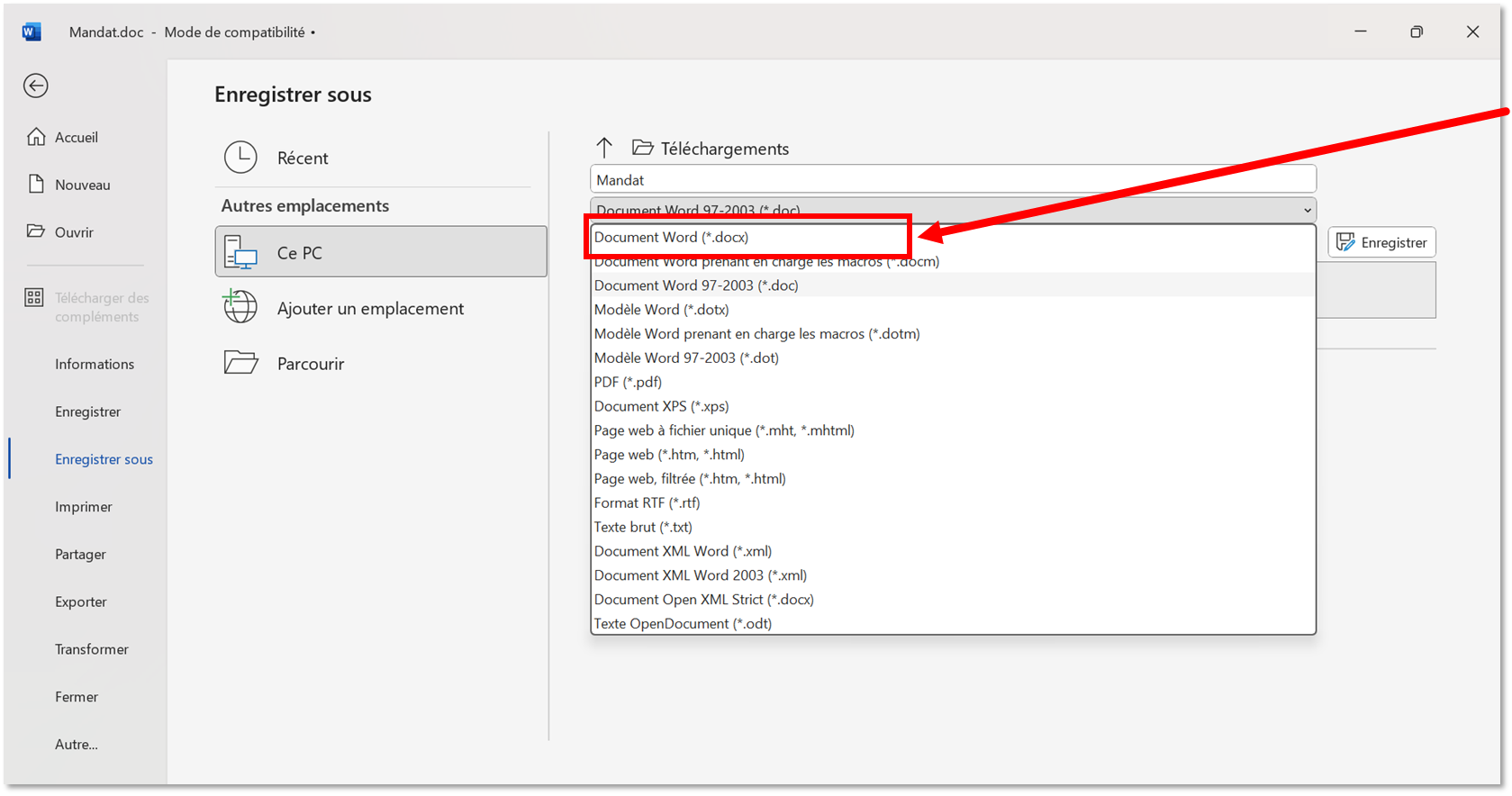
Task: Click the Téléchargements folder icon
Action: pyautogui.click(x=642, y=148)
